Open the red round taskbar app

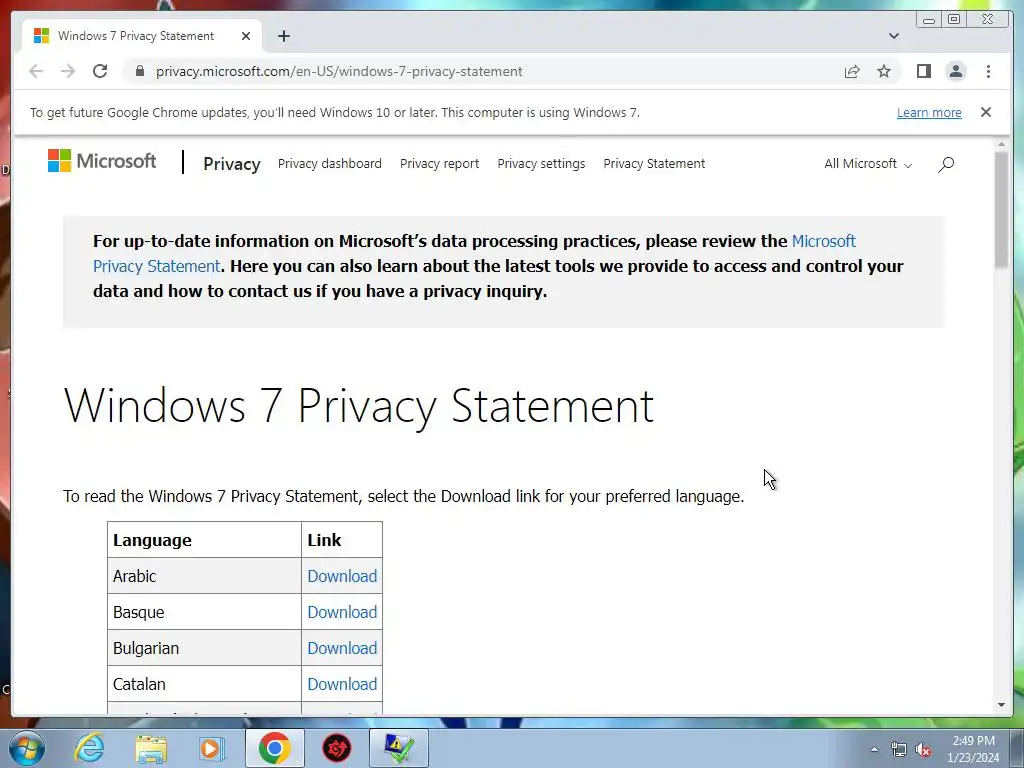click(x=336, y=748)
